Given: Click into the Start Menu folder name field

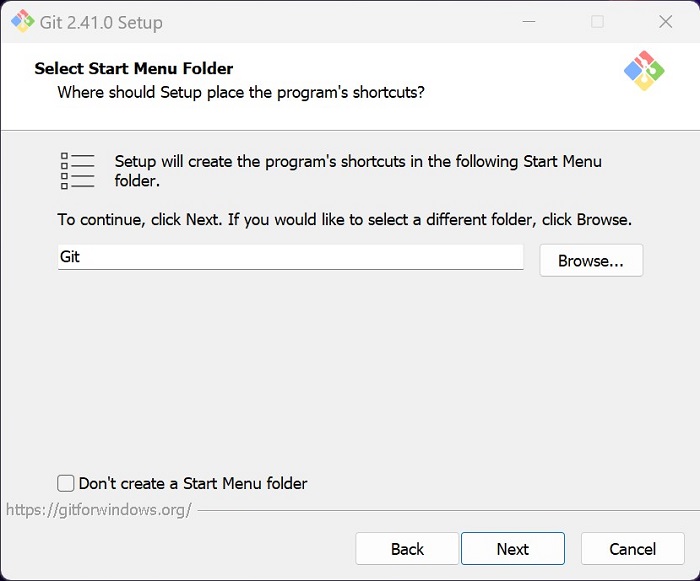Looking at the screenshot, I should [290, 257].
